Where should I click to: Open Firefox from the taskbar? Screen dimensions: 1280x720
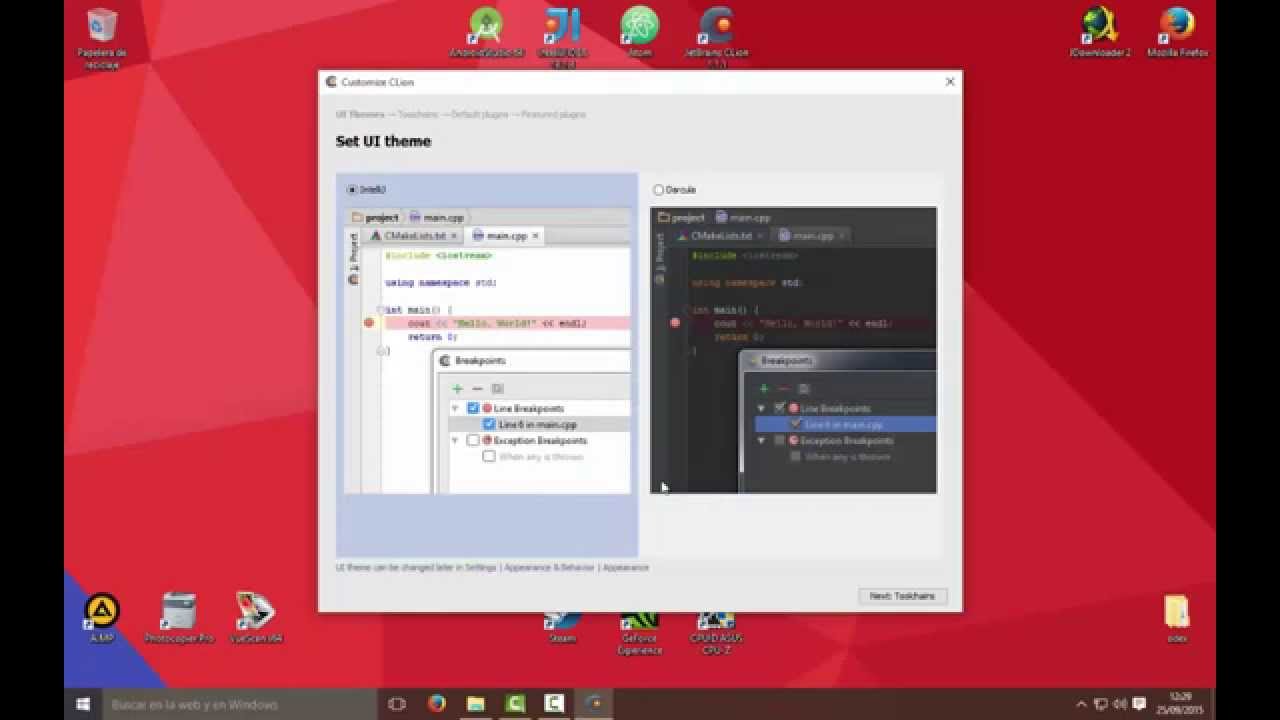coord(437,704)
